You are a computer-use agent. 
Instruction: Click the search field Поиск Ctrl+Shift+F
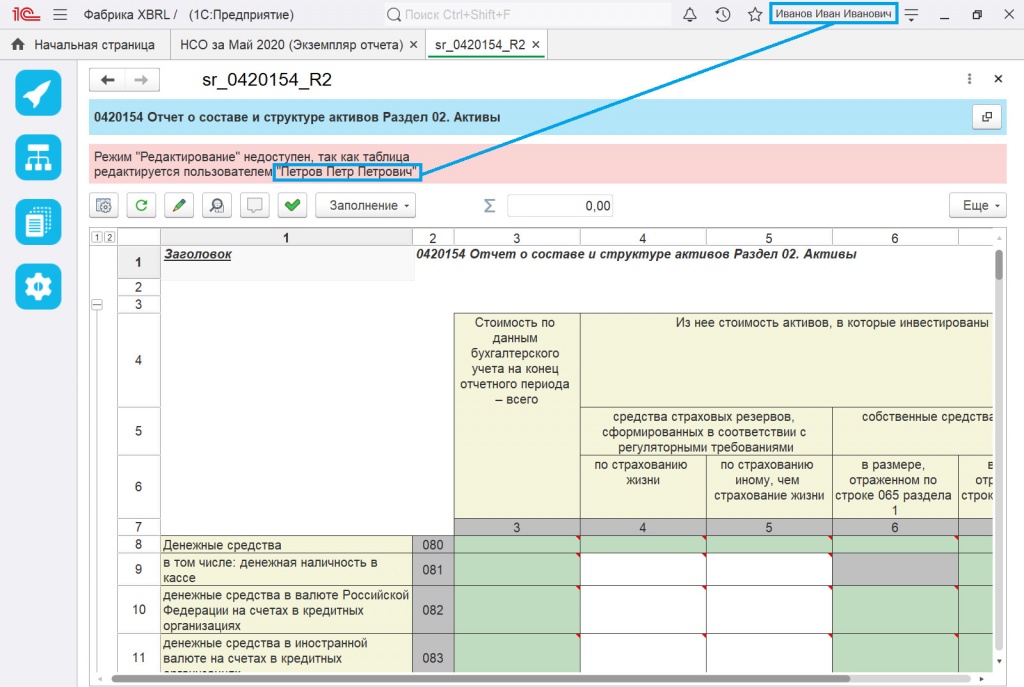point(528,14)
